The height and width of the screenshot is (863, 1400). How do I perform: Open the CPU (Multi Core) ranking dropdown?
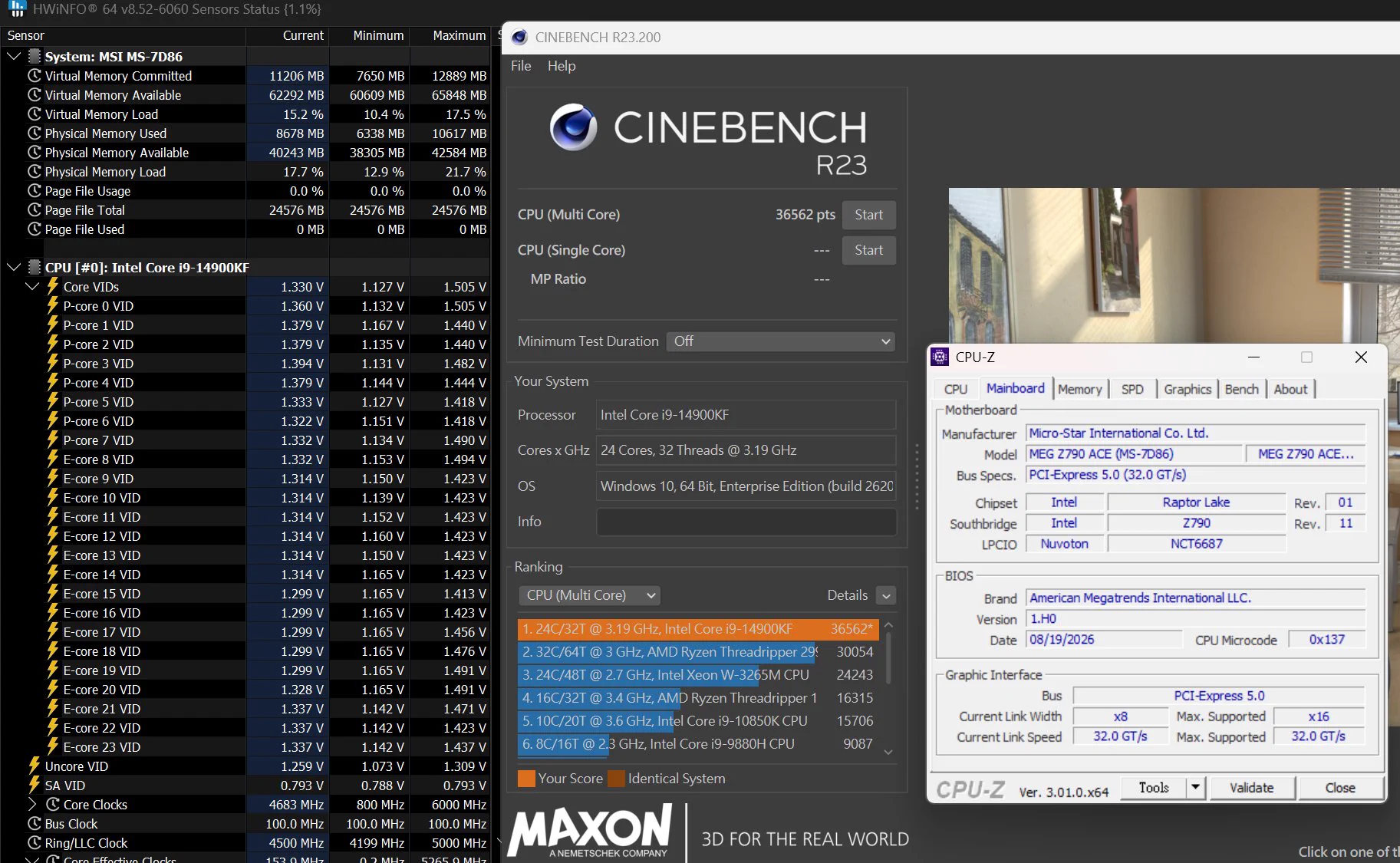pos(590,595)
